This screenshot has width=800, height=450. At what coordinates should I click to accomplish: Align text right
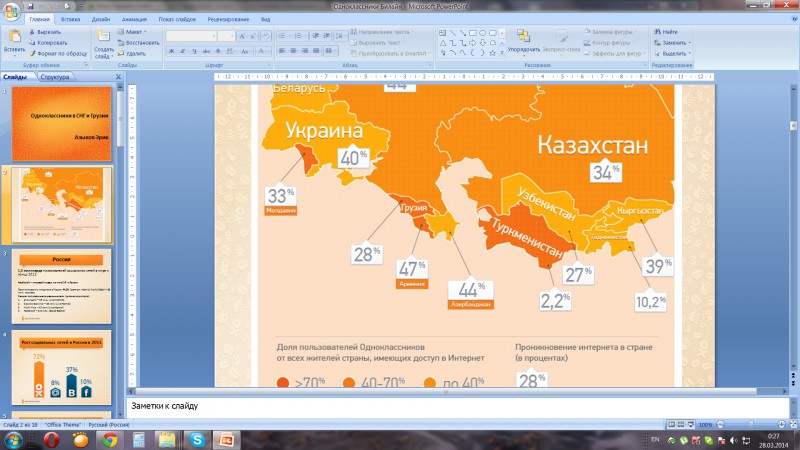click(x=305, y=51)
